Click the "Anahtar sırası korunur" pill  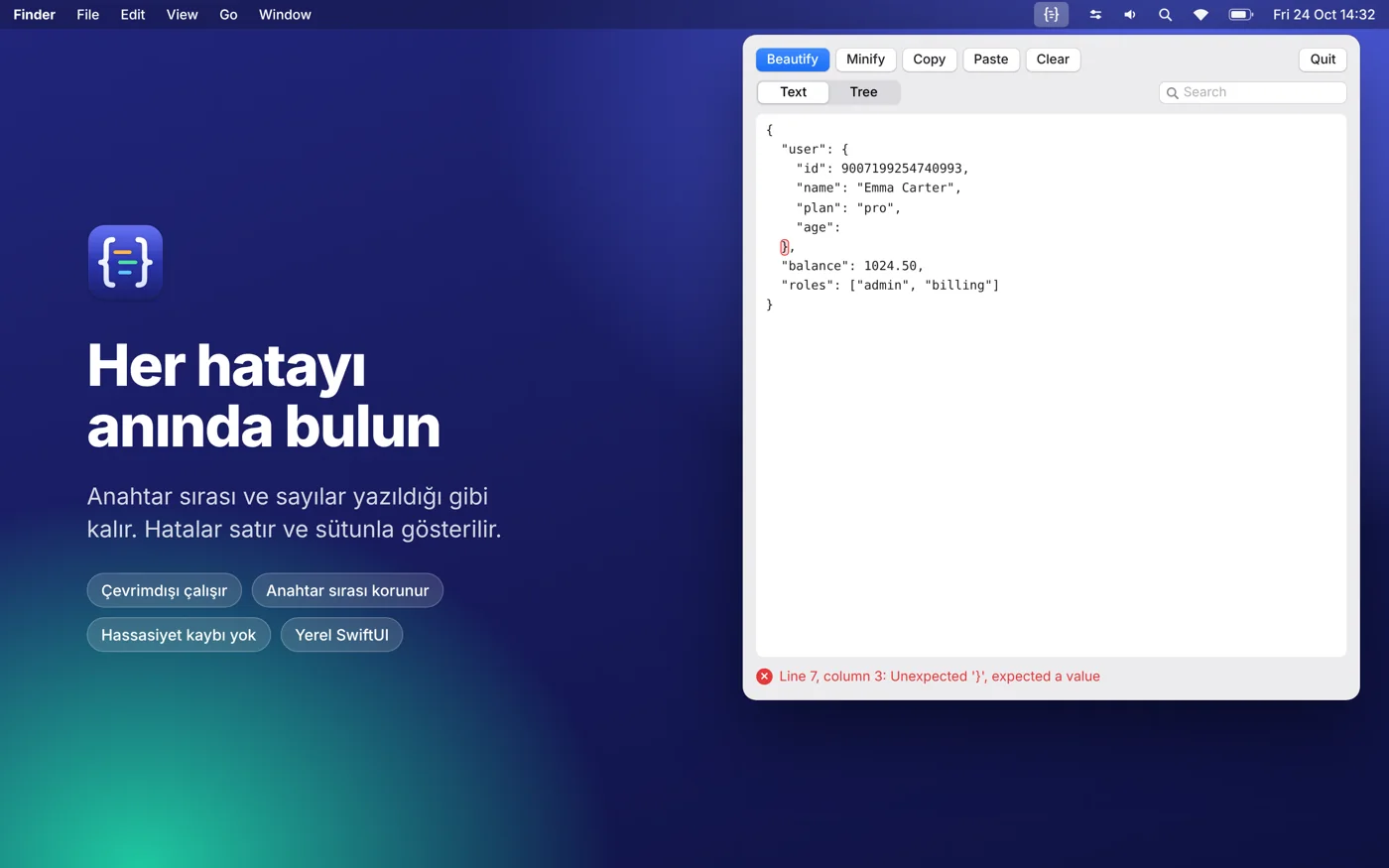pyautogui.click(x=347, y=590)
